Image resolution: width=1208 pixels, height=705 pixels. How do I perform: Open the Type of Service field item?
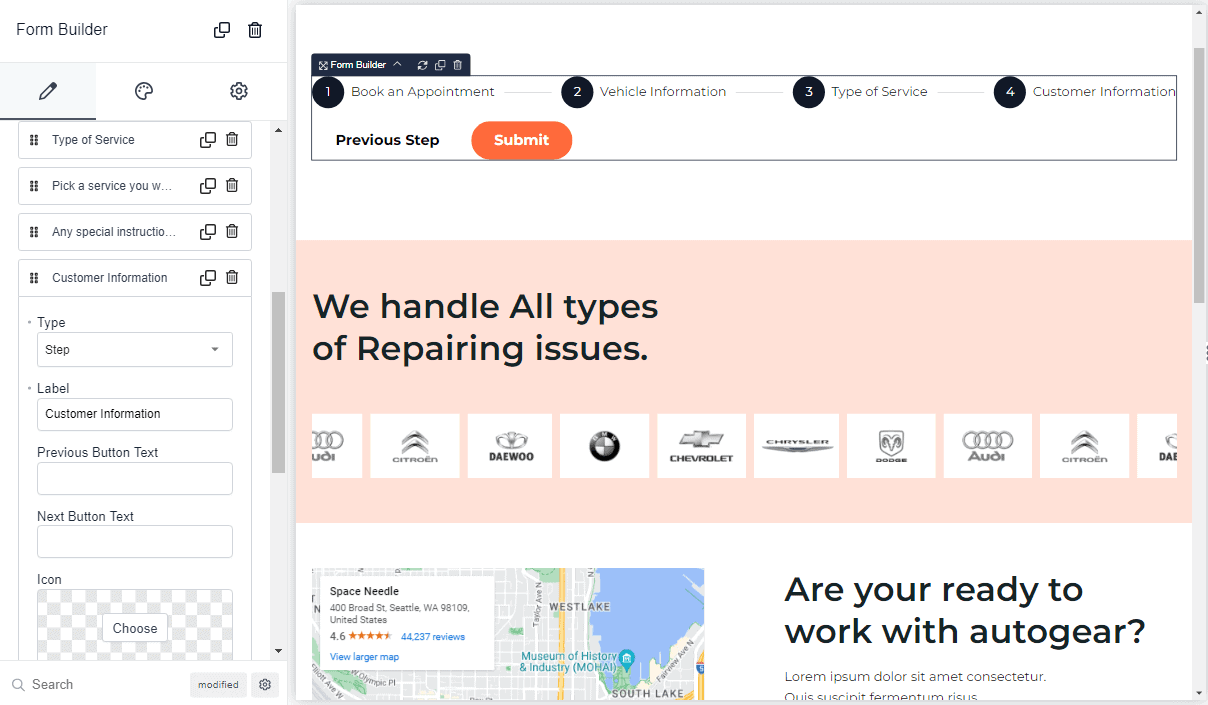click(135, 140)
